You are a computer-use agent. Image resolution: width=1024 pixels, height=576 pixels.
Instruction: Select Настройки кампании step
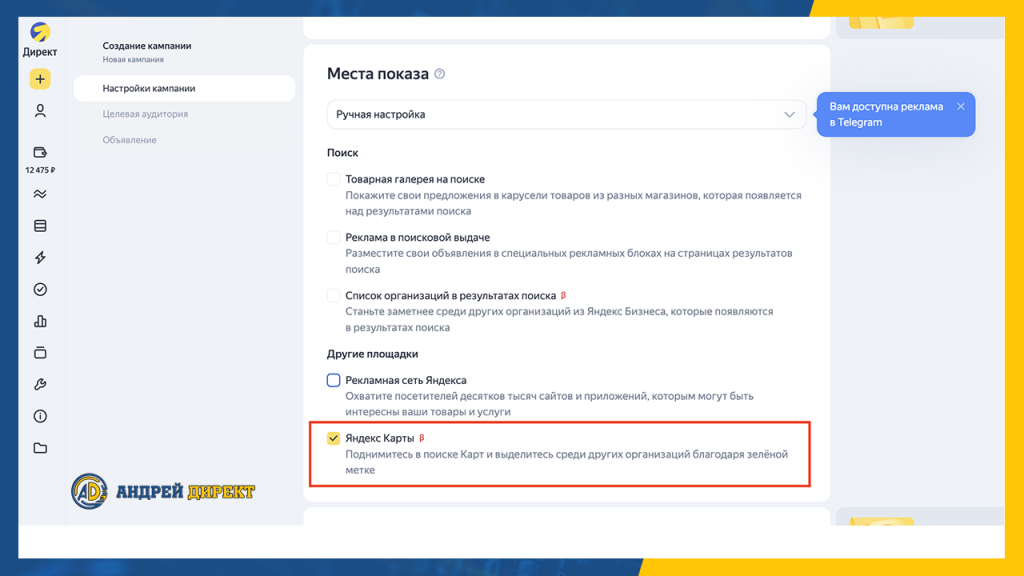[184, 88]
